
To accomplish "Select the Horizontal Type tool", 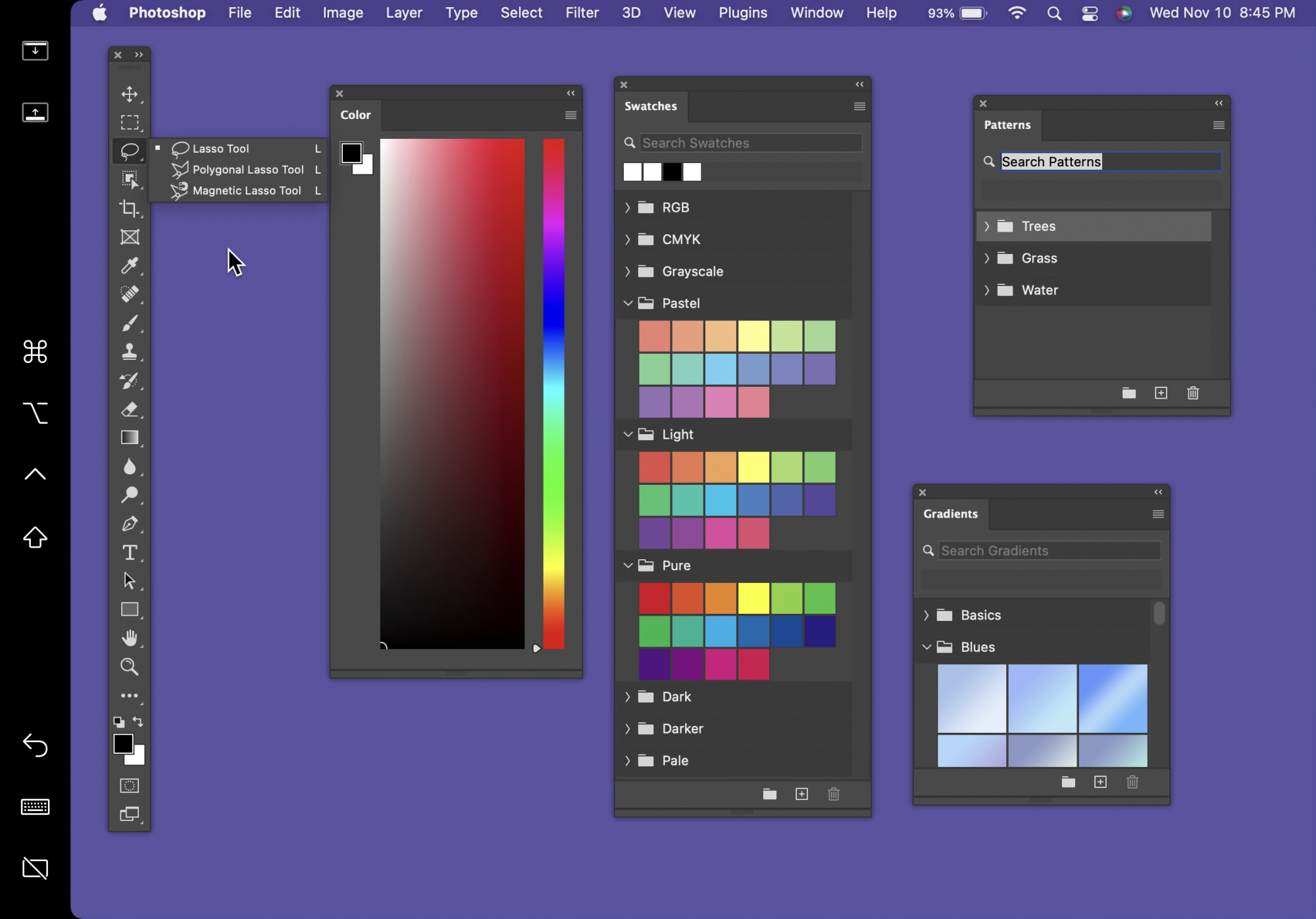I will [x=129, y=553].
